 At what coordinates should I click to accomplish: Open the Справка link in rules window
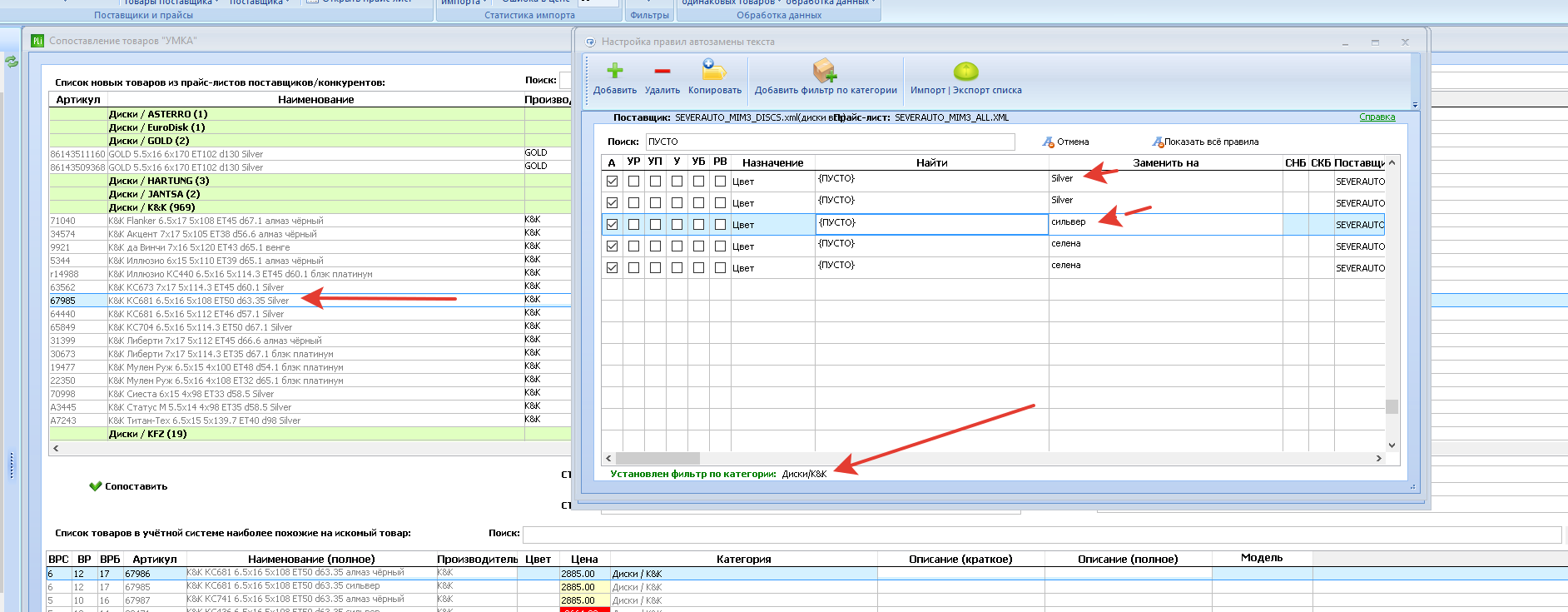[x=1377, y=117]
